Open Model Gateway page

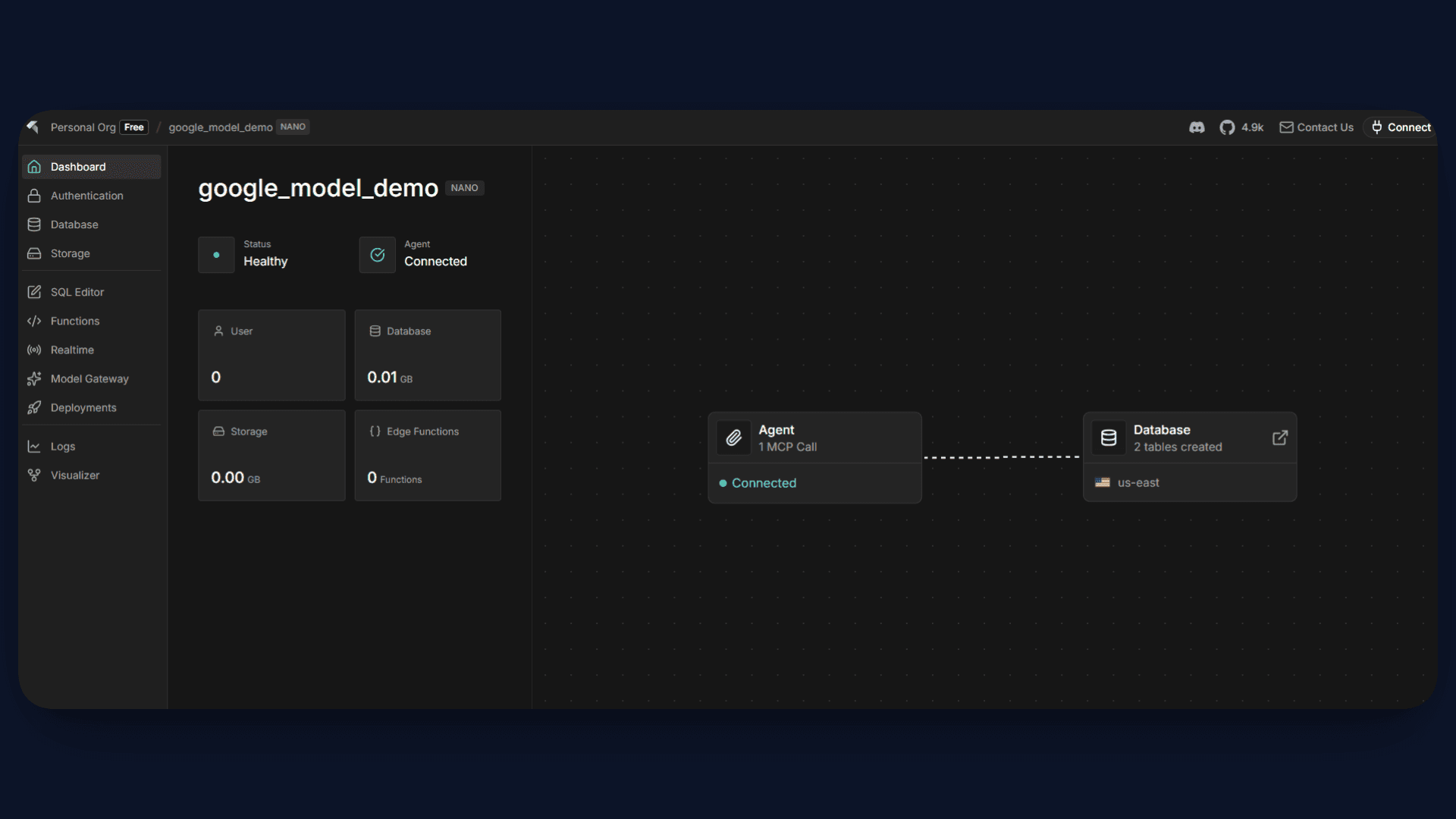(x=89, y=378)
